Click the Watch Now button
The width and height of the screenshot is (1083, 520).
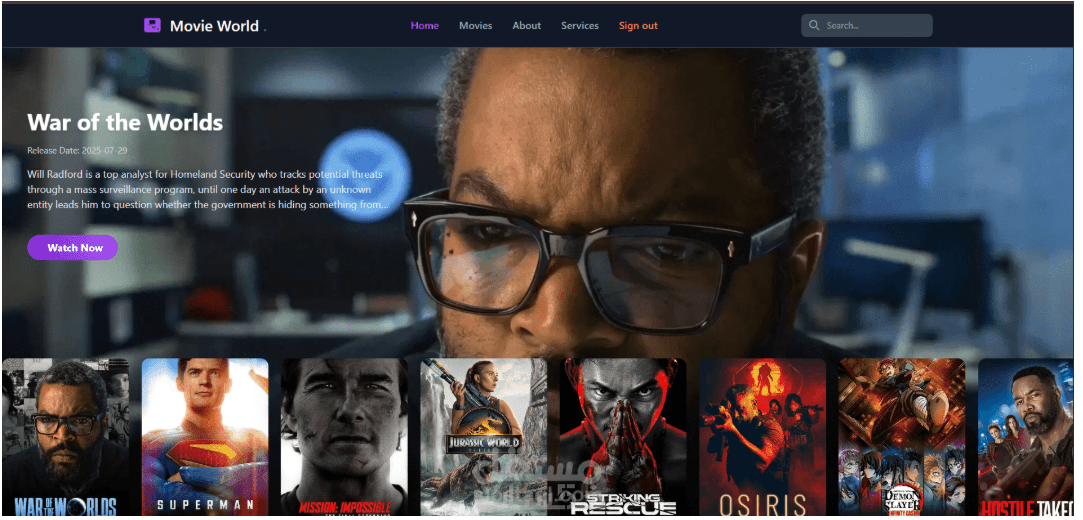(x=73, y=247)
